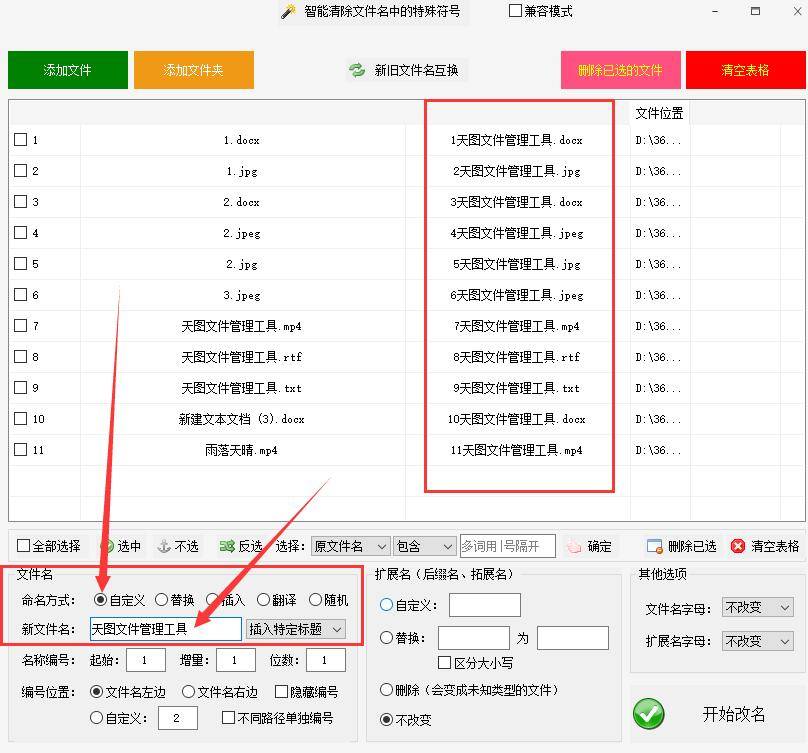Click the 新文件名 input field

[166, 629]
